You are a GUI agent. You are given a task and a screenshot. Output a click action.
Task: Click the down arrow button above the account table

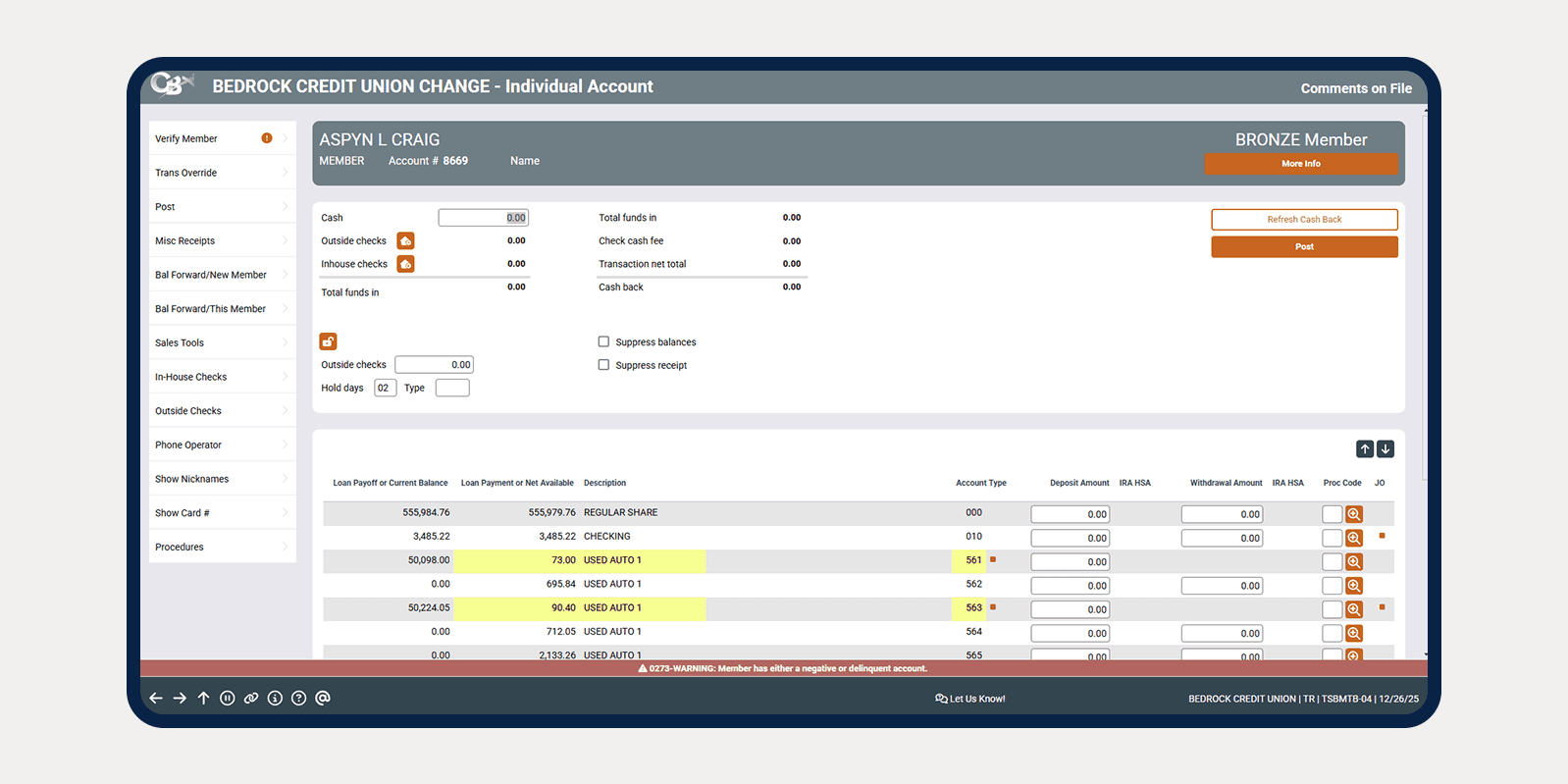[x=1385, y=448]
